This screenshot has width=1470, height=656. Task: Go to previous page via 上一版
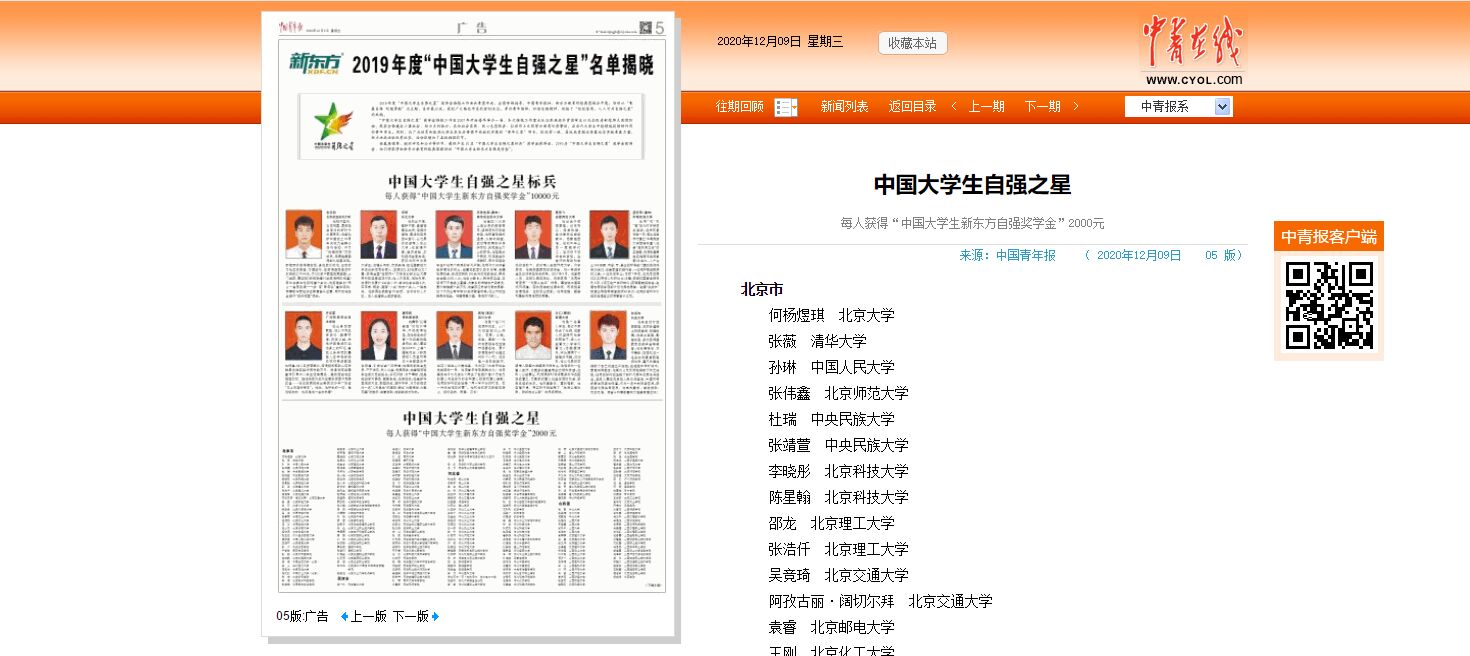click(x=368, y=616)
